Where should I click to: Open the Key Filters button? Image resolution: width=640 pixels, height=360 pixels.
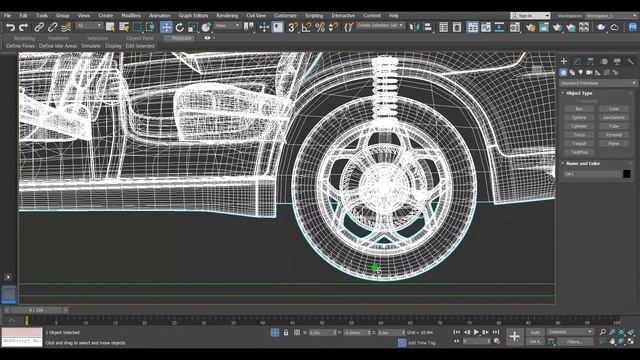point(575,341)
